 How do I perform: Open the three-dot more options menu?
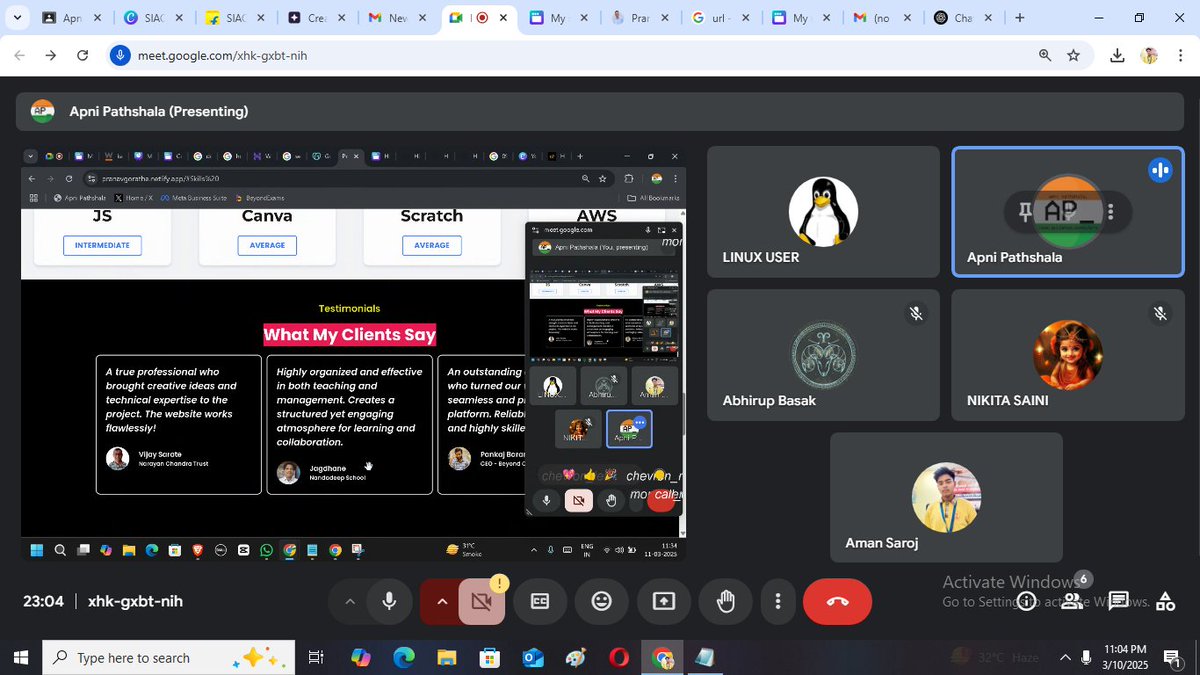click(777, 601)
